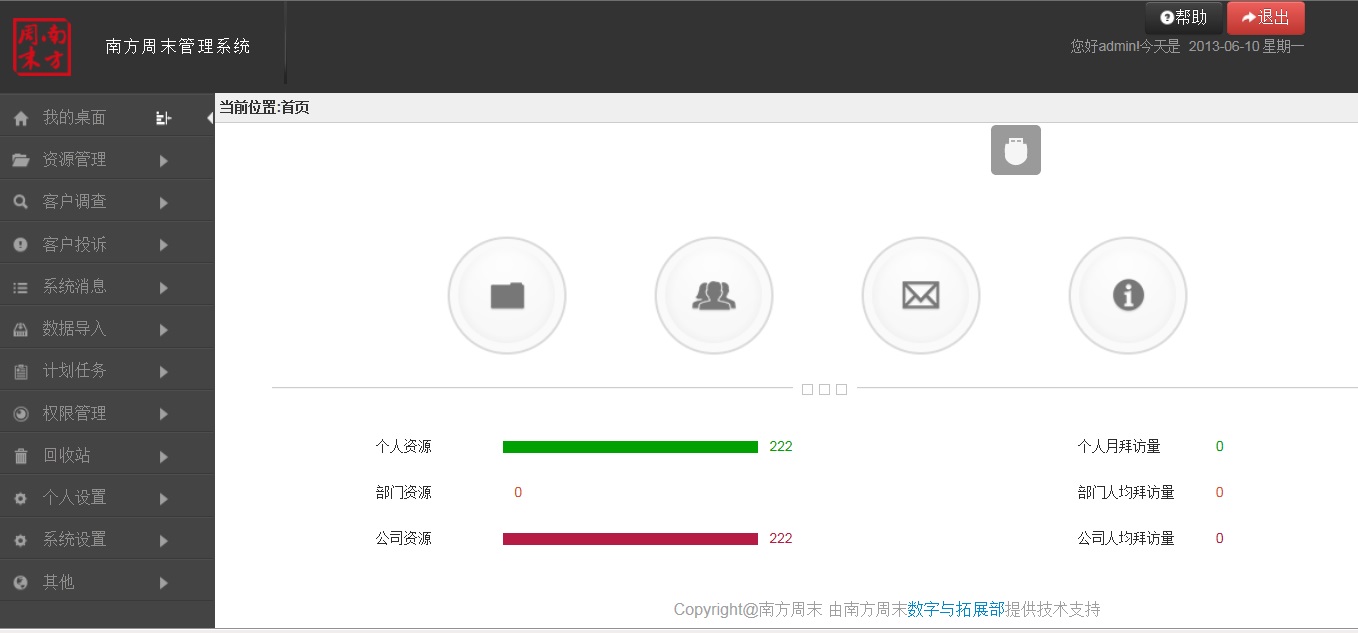This screenshot has height=633, width=1358.
Task: Open the folder circle shortcut
Action: [507, 295]
